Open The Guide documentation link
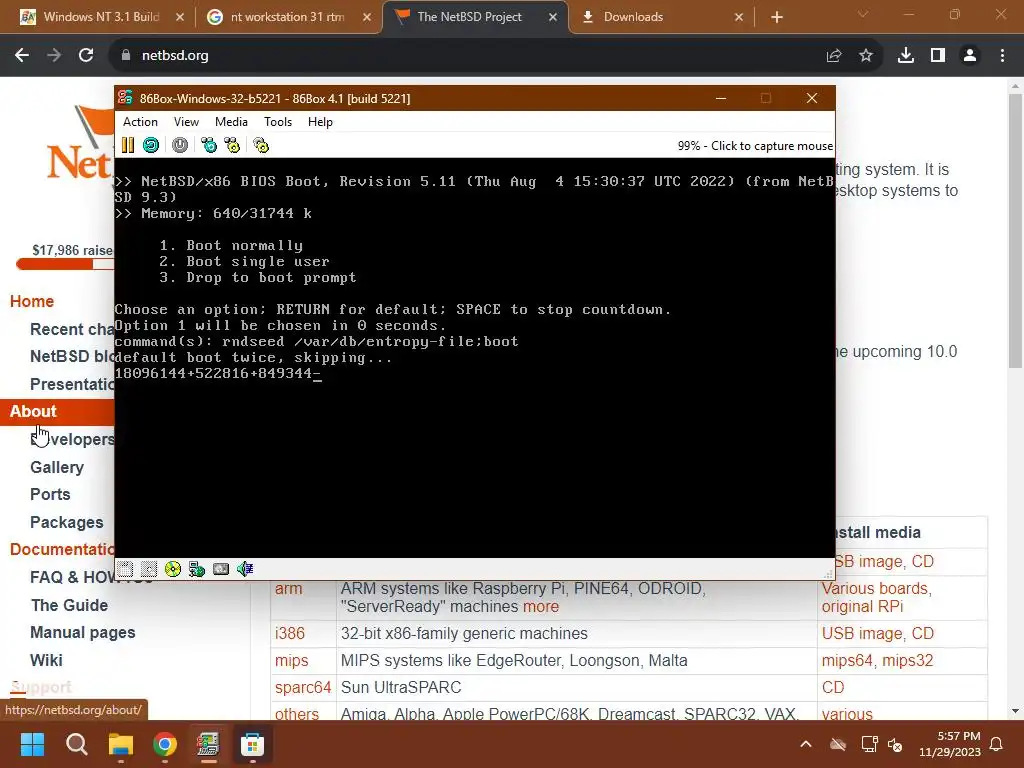Image resolution: width=1024 pixels, height=768 pixels. tap(69, 605)
